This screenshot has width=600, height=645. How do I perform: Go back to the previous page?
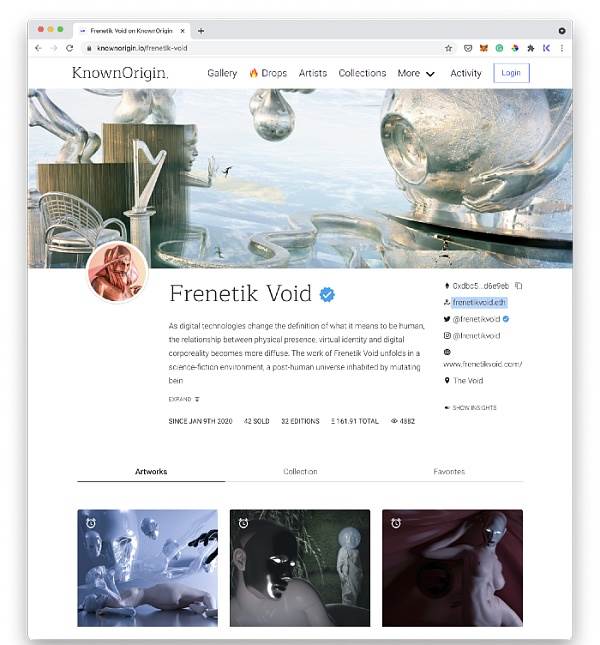[x=38, y=48]
